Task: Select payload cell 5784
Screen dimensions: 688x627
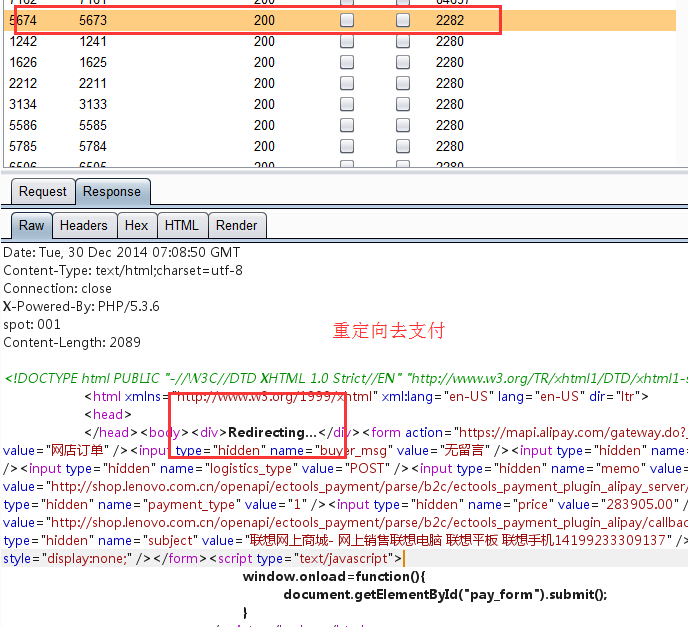Action: click(x=93, y=147)
